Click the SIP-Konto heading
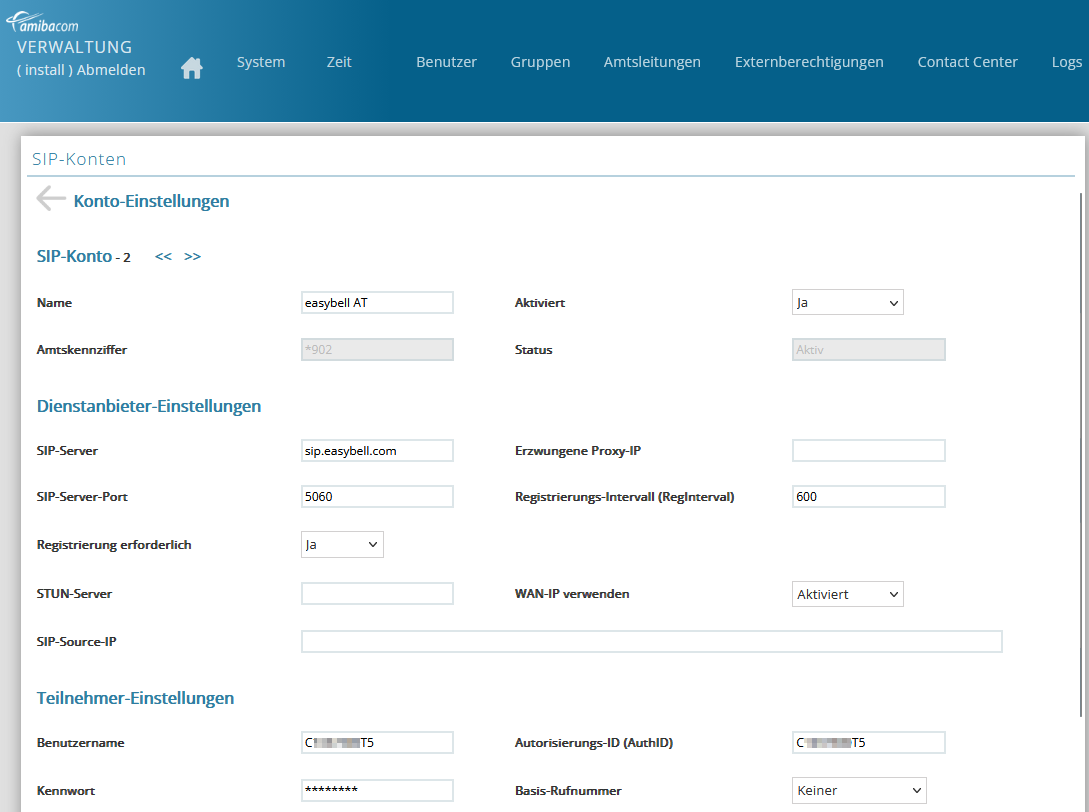 [x=74, y=256]
